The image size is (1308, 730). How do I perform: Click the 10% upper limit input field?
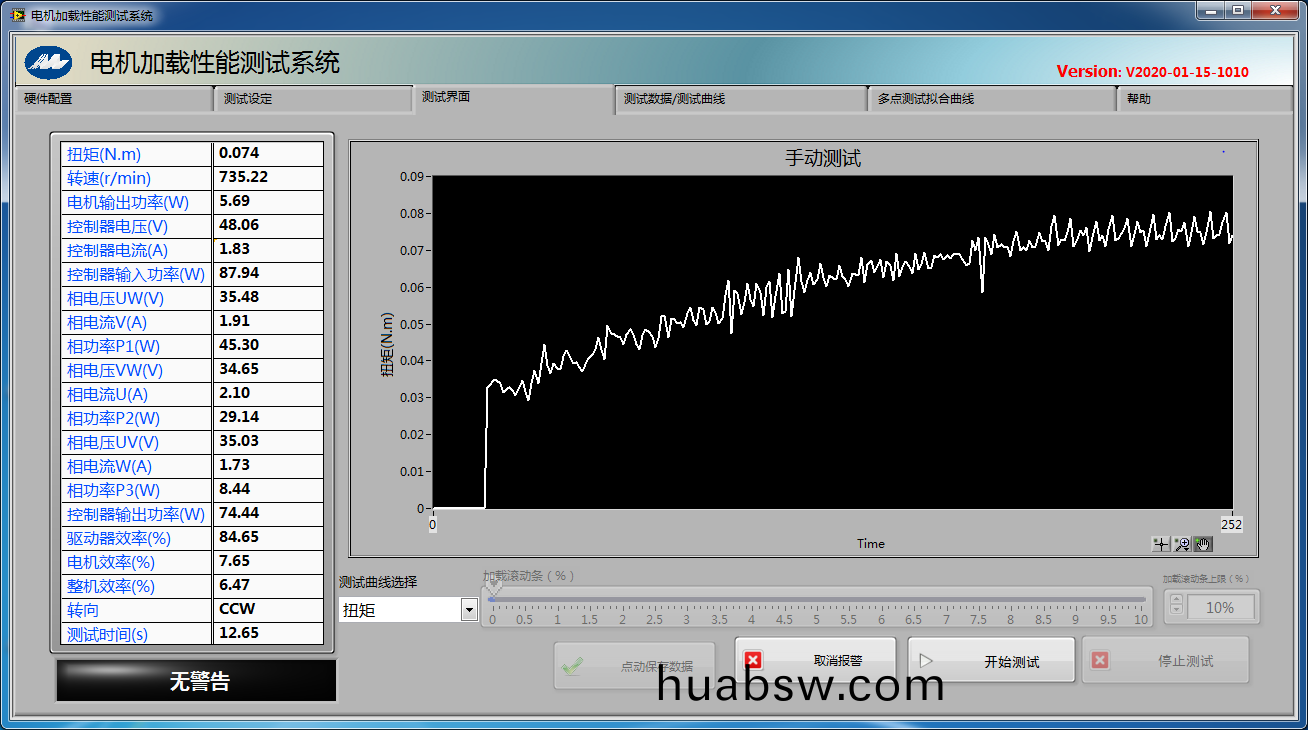(x=1219, y=607)
